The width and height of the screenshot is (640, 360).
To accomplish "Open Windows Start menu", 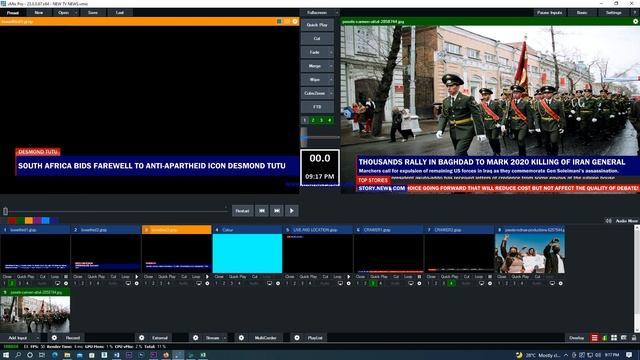I will click(6, 355).
